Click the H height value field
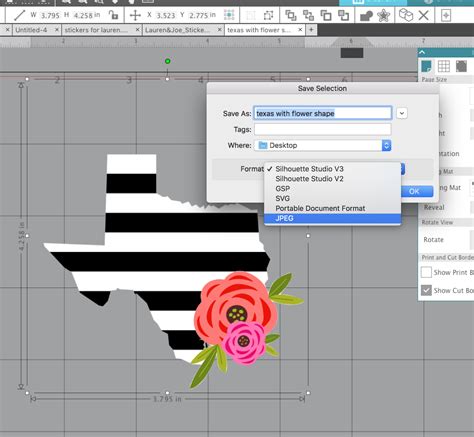 (83, 15)
